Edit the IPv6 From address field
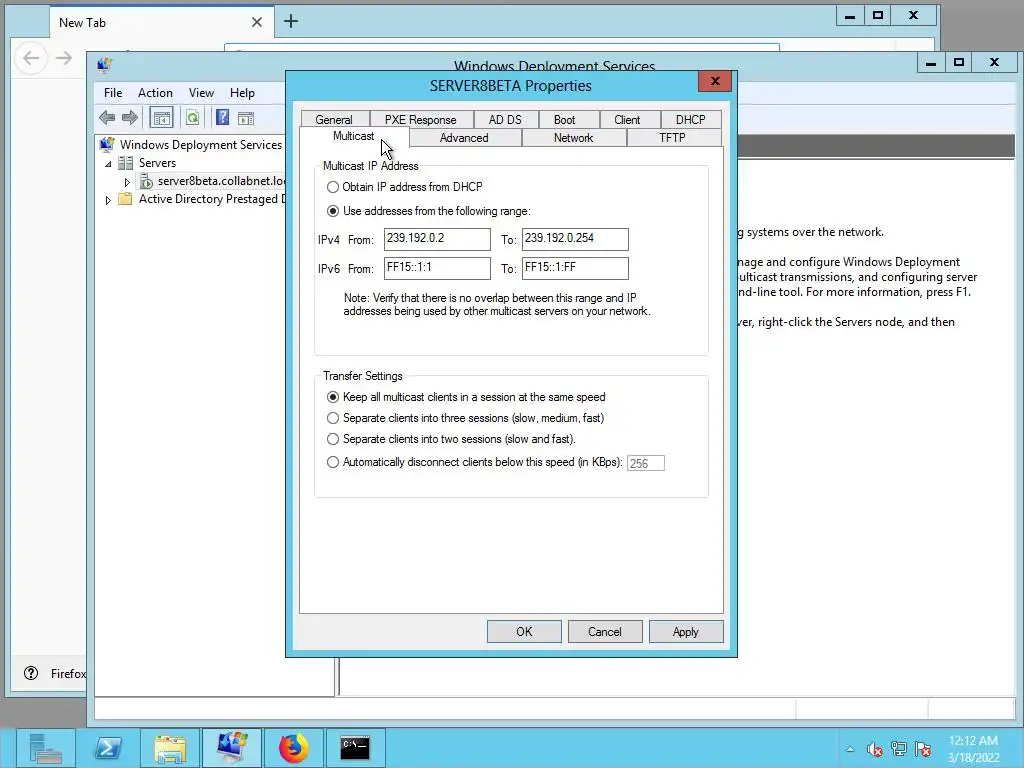The image size is (1024, 768). pyautogui.click(x=437, y=268)
